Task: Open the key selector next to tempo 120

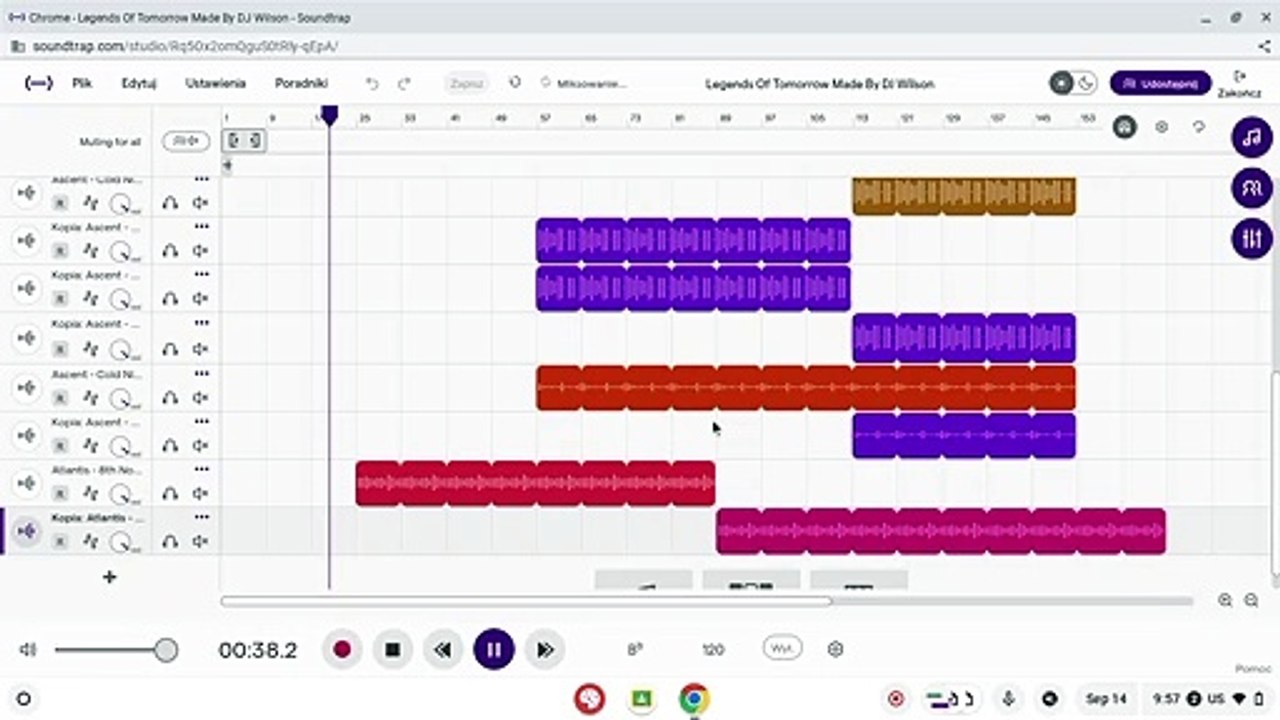Action: (x=635, y=650)
